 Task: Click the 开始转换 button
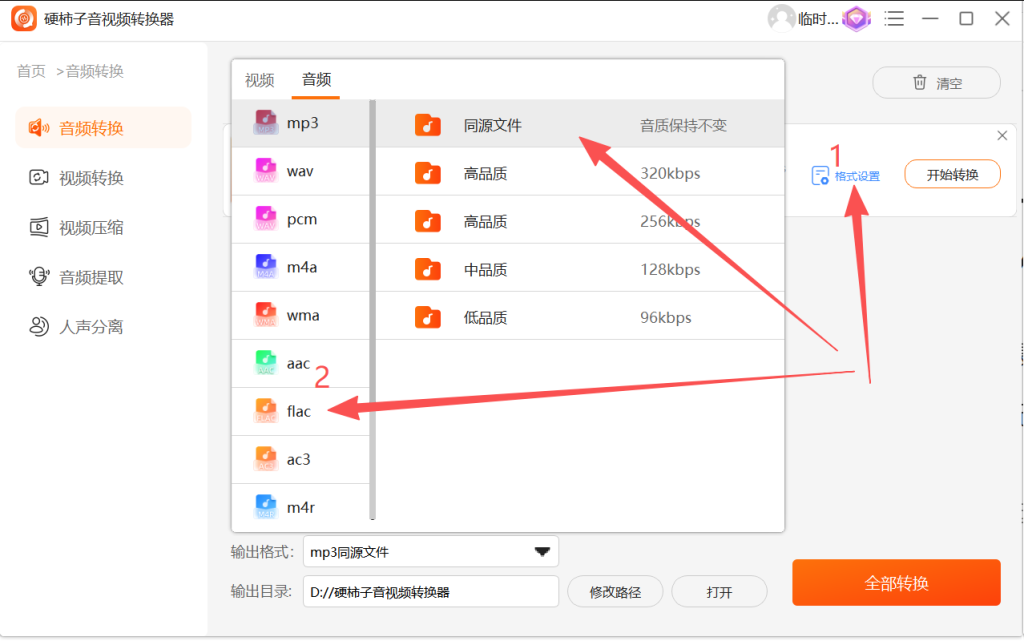coord(952,175)
